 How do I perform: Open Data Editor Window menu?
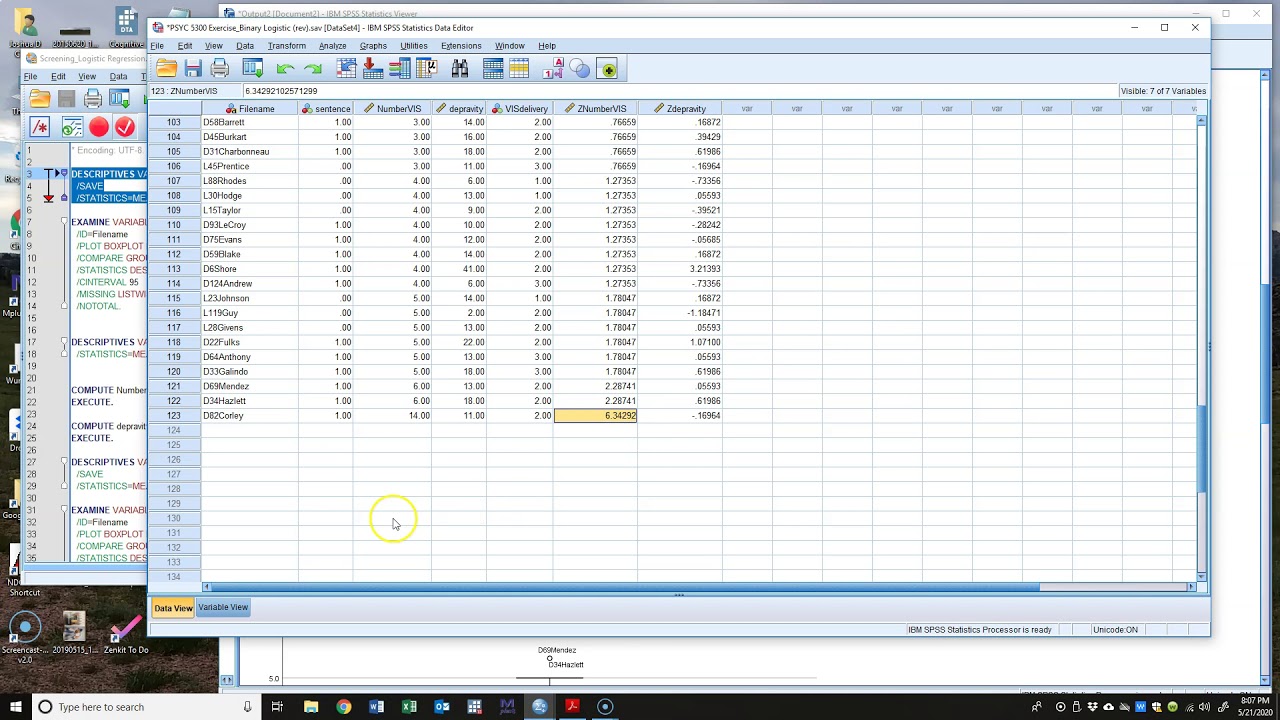pyautogui.click(x=509, y=46)
